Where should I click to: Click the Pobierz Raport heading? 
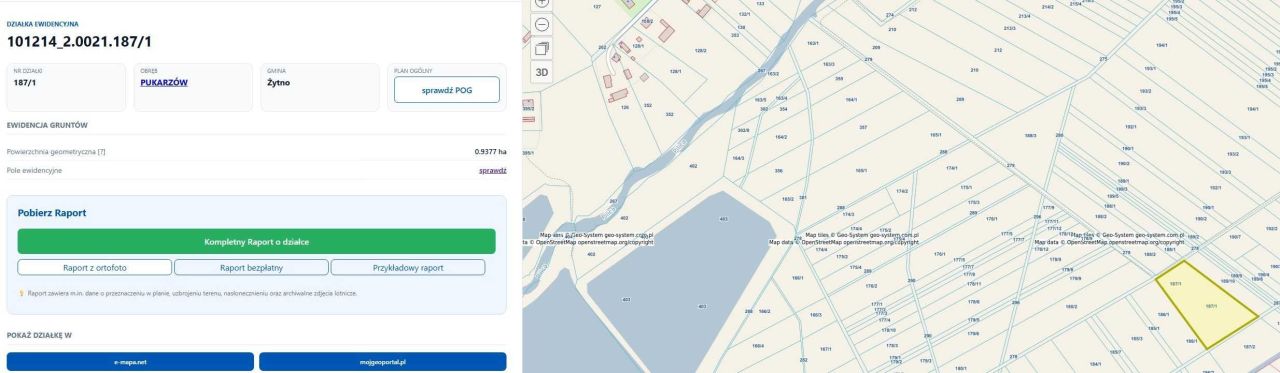pos(52,213)
